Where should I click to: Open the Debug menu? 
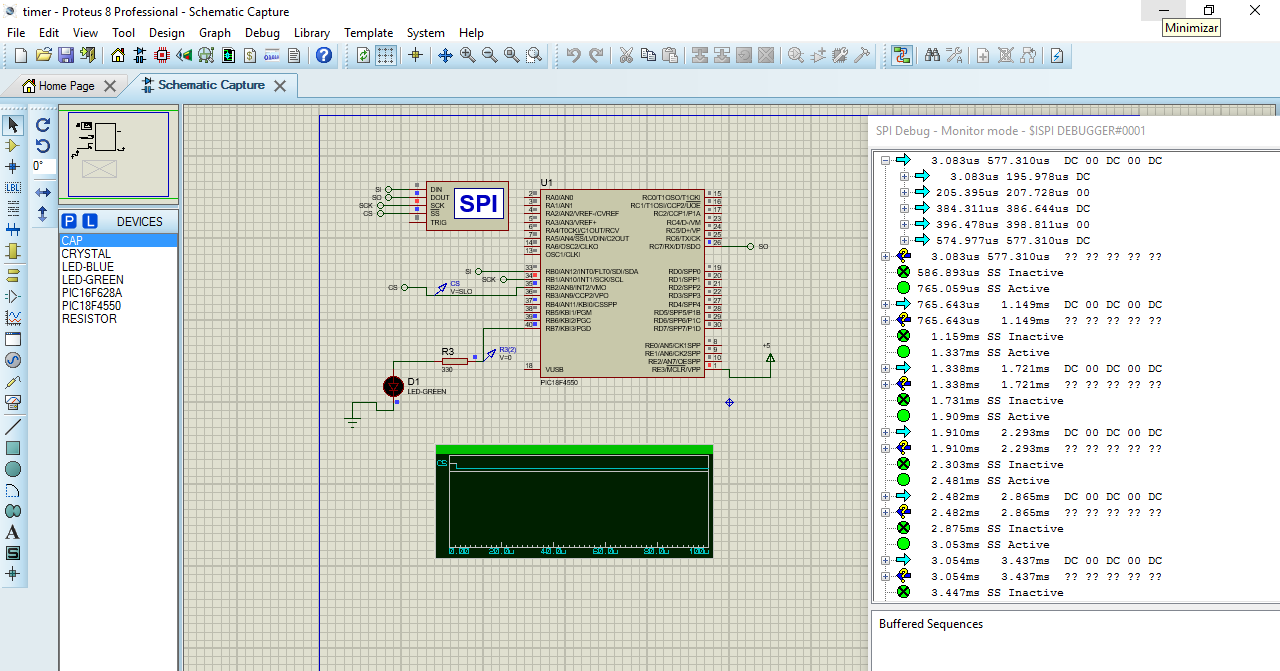point(262,32)
